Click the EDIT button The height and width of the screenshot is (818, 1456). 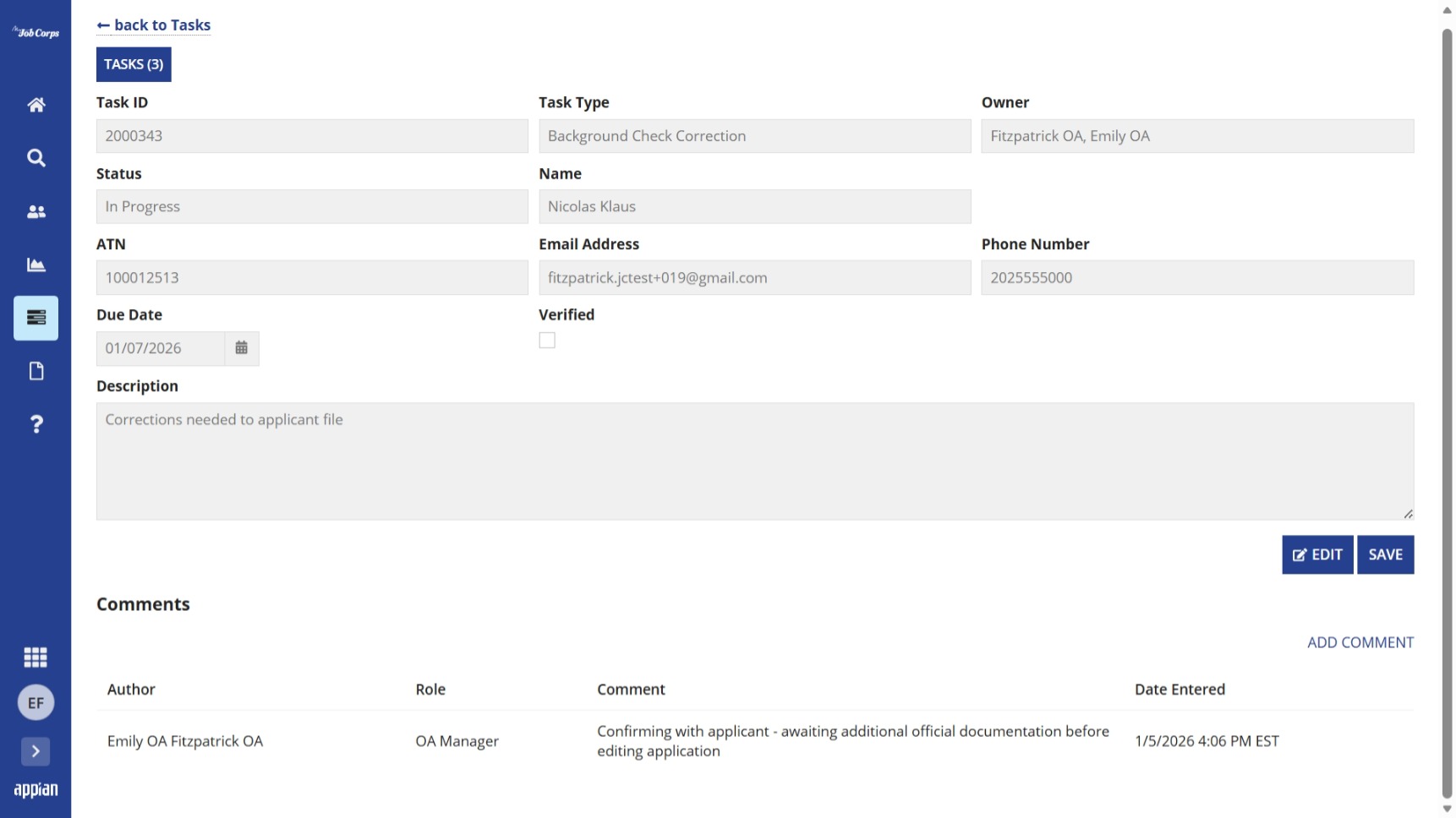[1317, 554]
